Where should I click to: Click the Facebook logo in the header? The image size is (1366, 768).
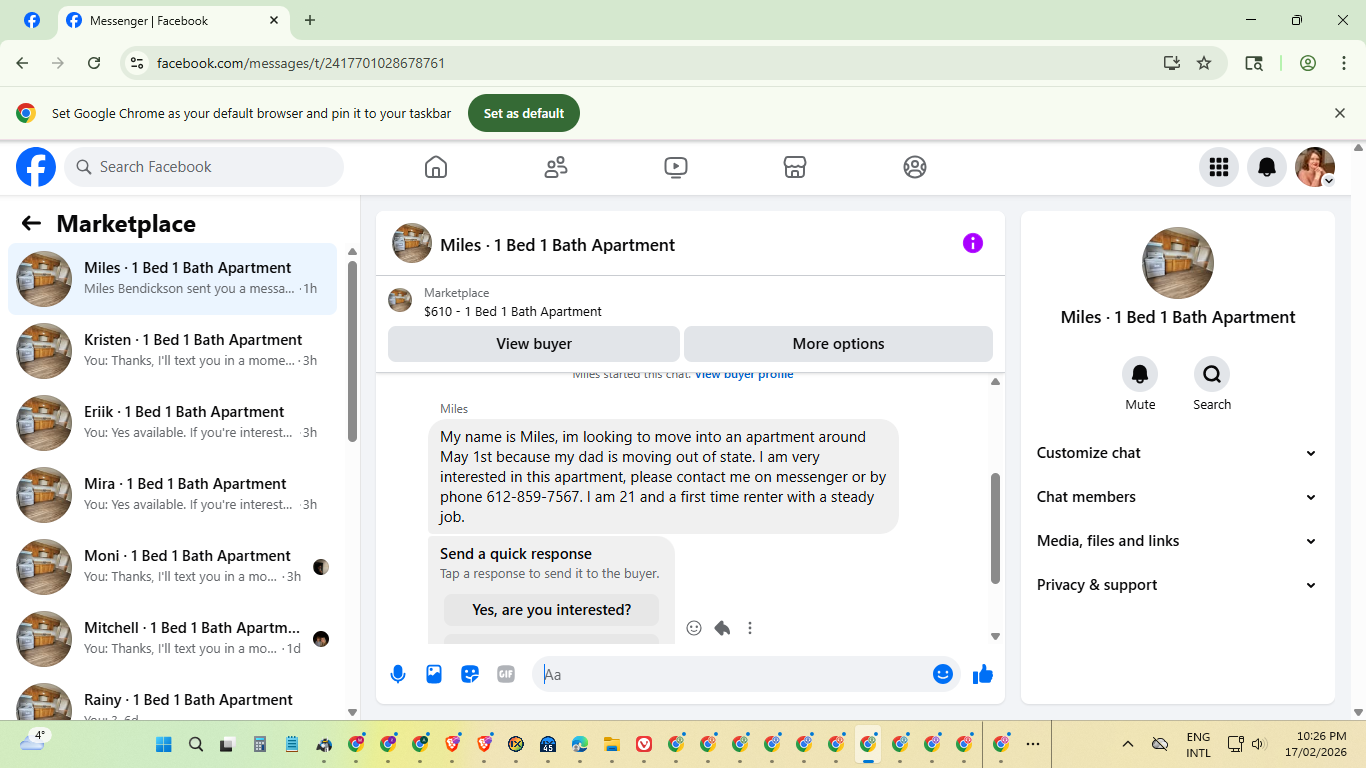tap(36, 167)
